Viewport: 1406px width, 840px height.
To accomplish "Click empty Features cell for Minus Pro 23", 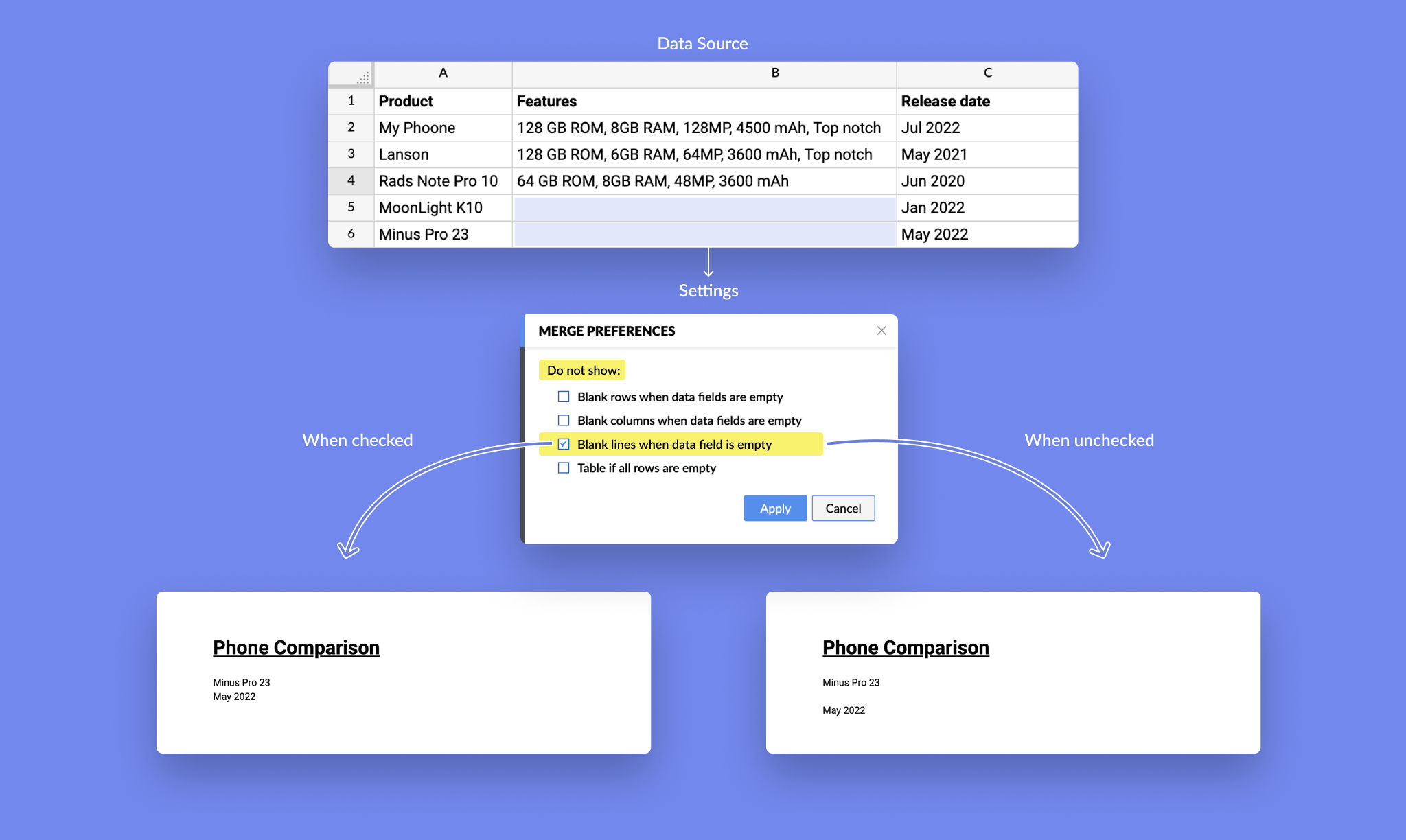I will pyautogui.click(x=704, y=235).
